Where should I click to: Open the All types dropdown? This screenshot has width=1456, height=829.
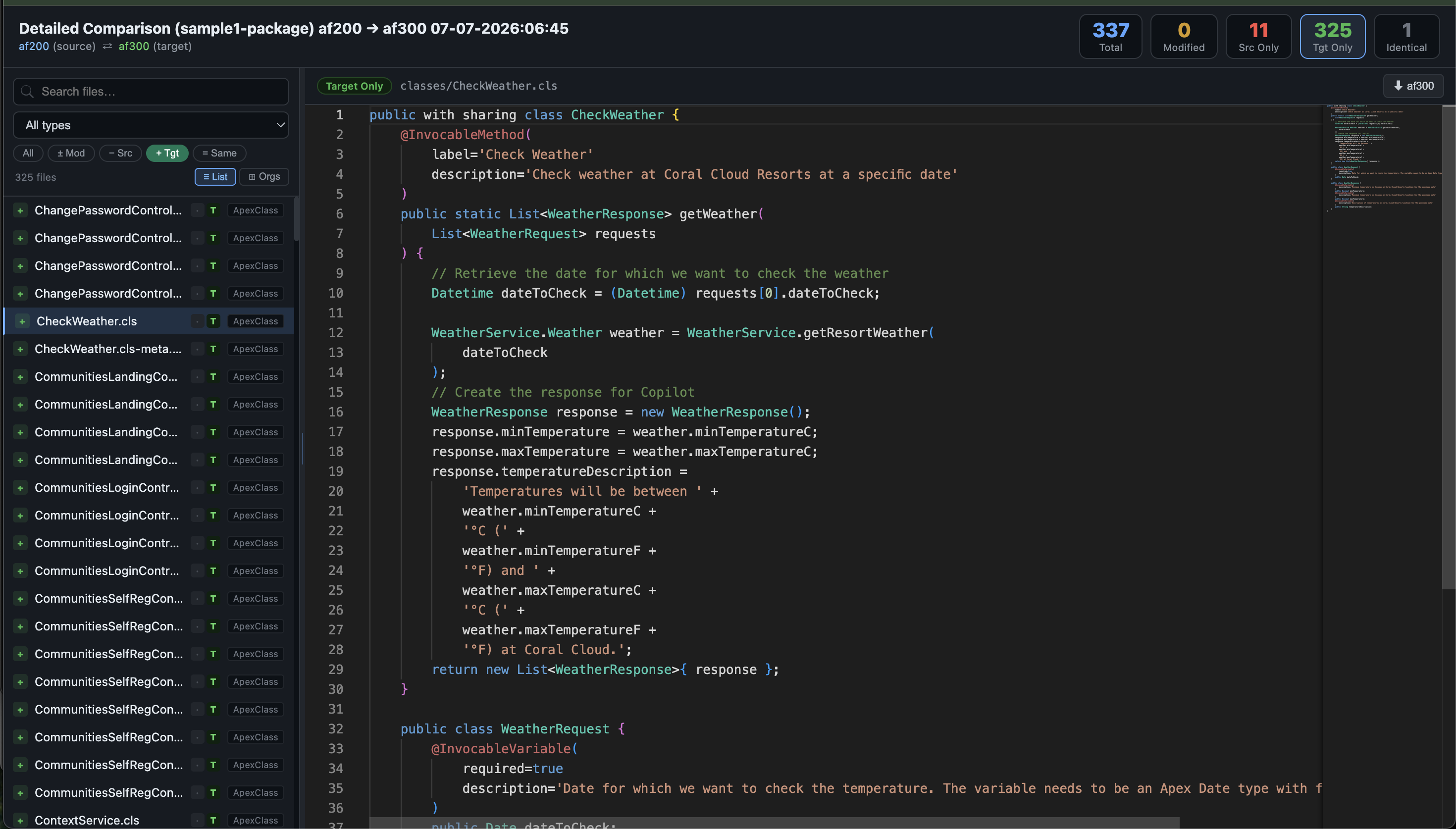[x=151, y=125]
